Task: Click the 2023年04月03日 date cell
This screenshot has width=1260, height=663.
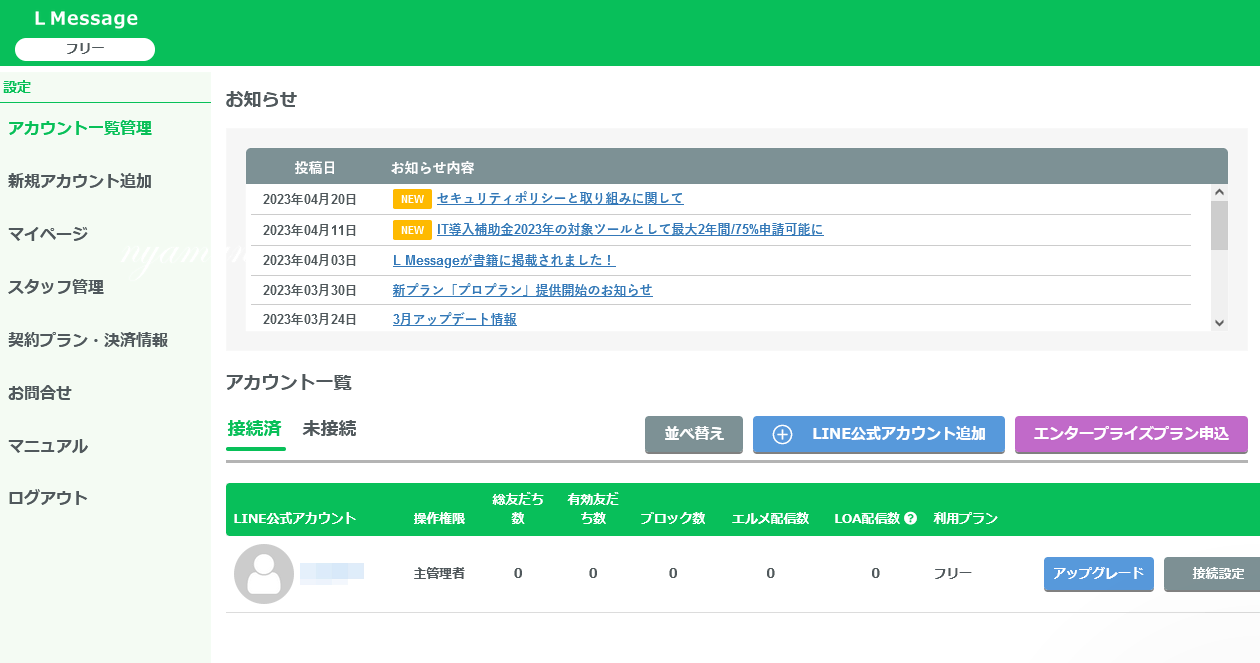Action: click(x=310, y=260)
